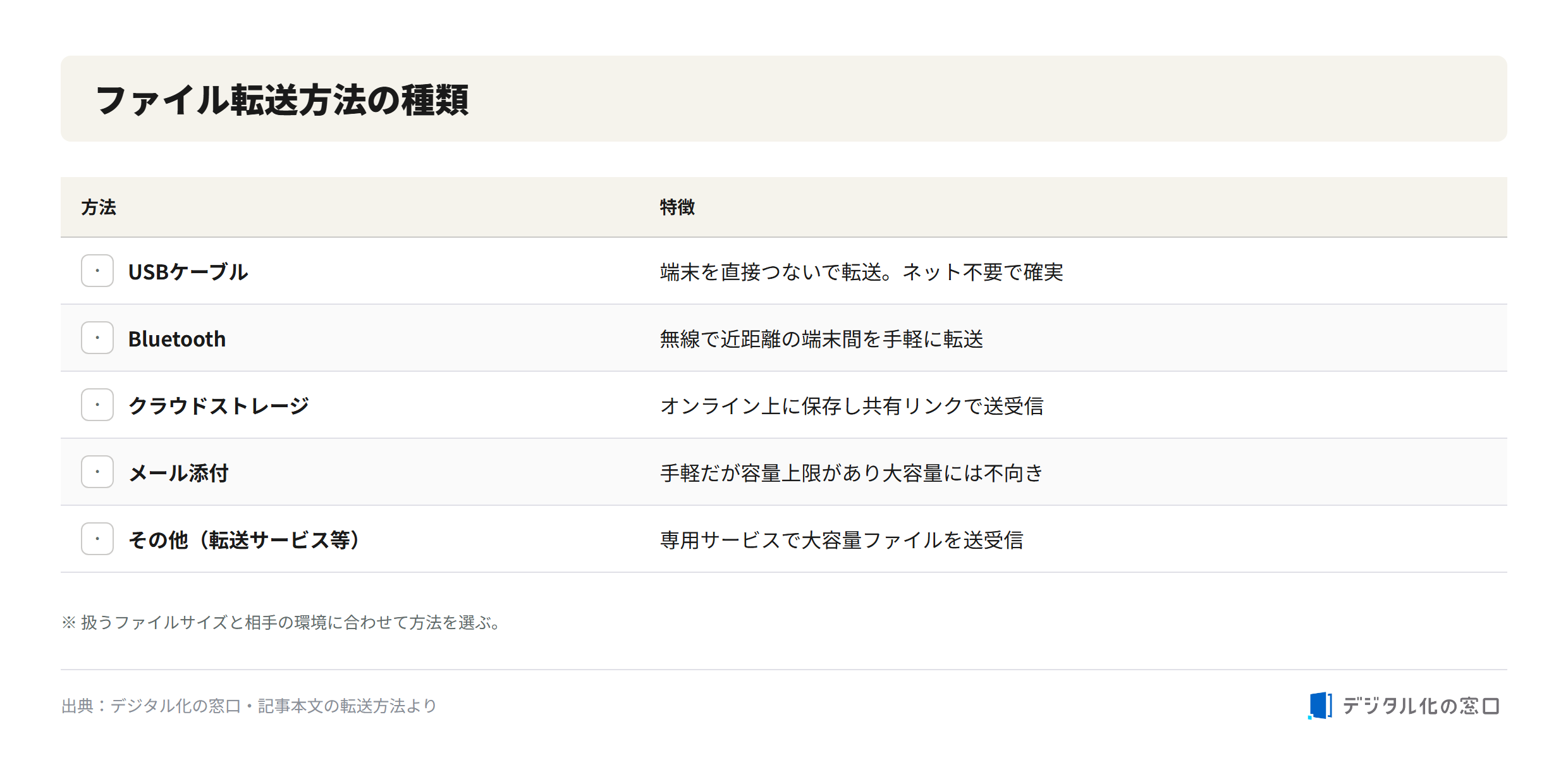Click the ファイル転送方法の種類 title
The image size is (1568, 779).
[x=282, y=100]
